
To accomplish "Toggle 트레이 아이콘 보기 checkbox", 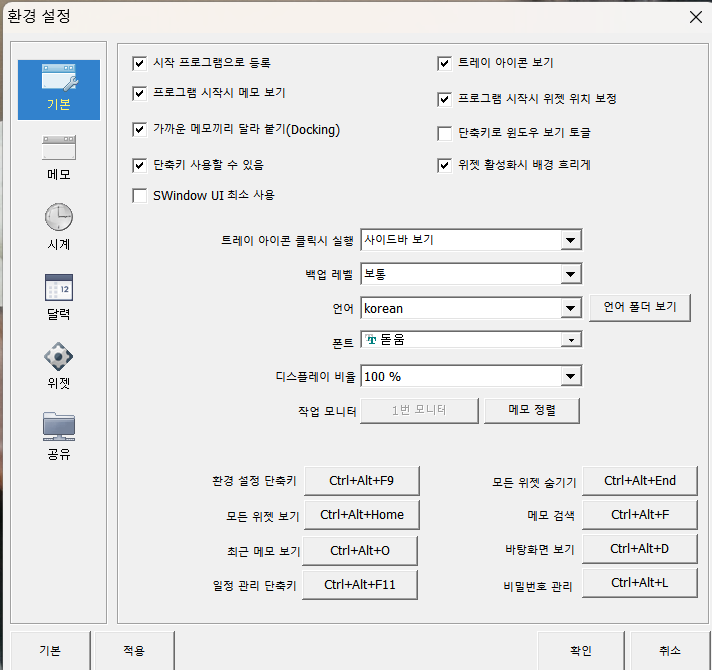I will coord(445,63).
